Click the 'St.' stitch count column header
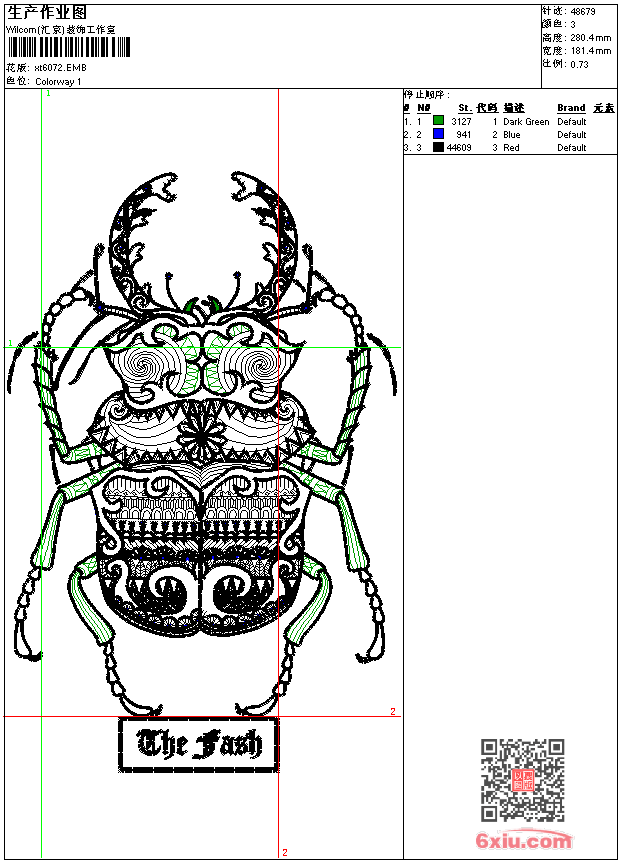 click(464, 108)
